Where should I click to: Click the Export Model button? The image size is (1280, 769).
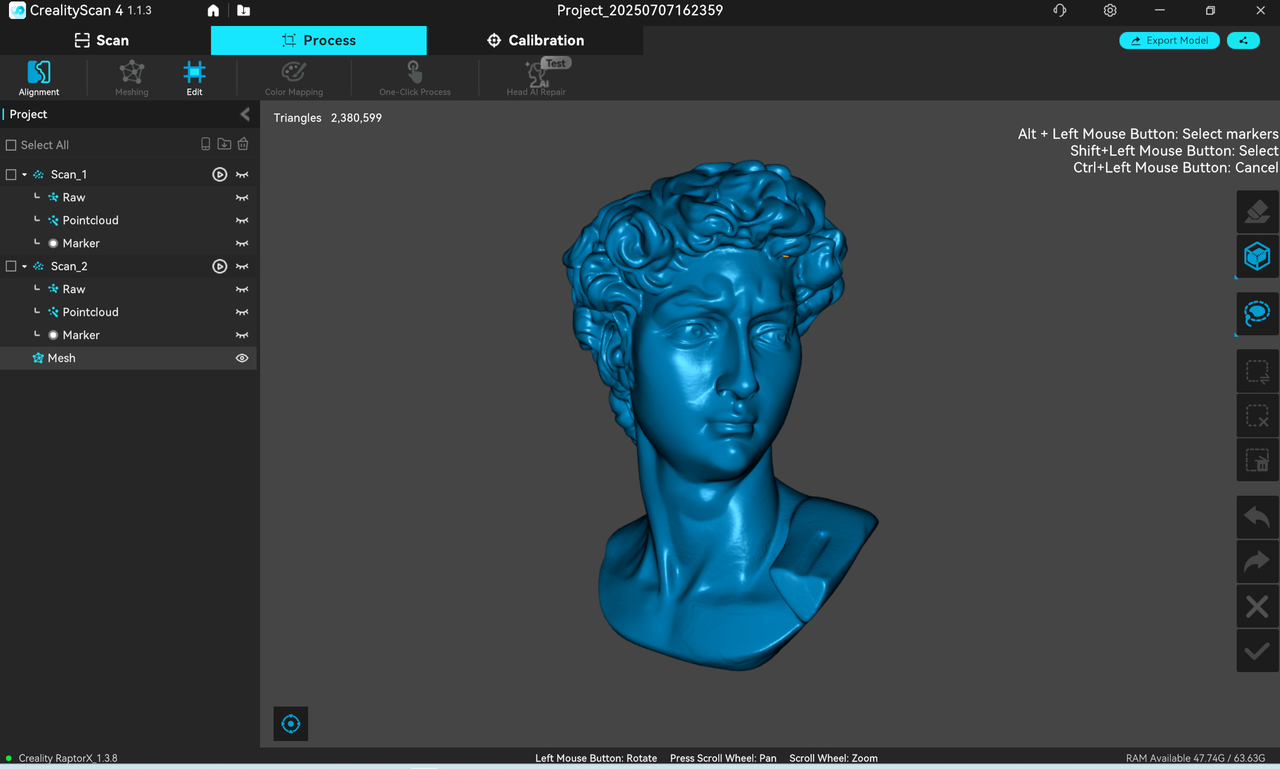[1169, 41]
